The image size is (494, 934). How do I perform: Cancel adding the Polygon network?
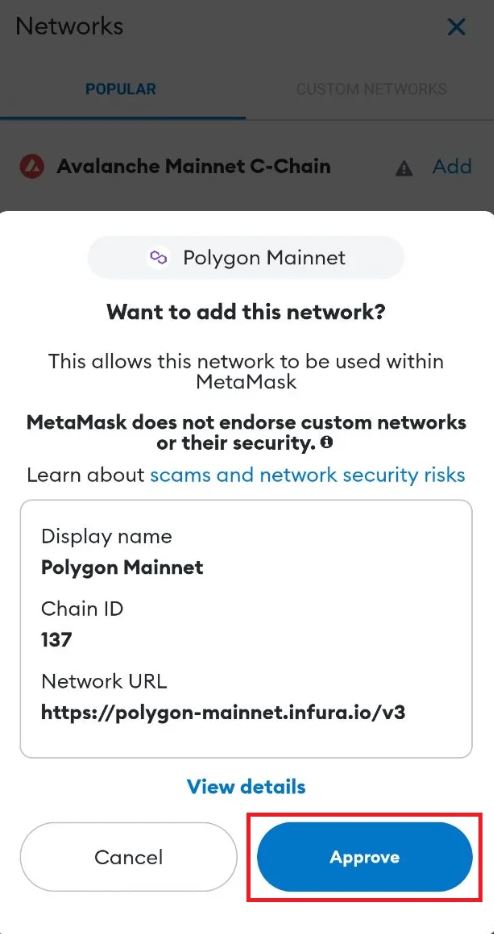(129, 857)
